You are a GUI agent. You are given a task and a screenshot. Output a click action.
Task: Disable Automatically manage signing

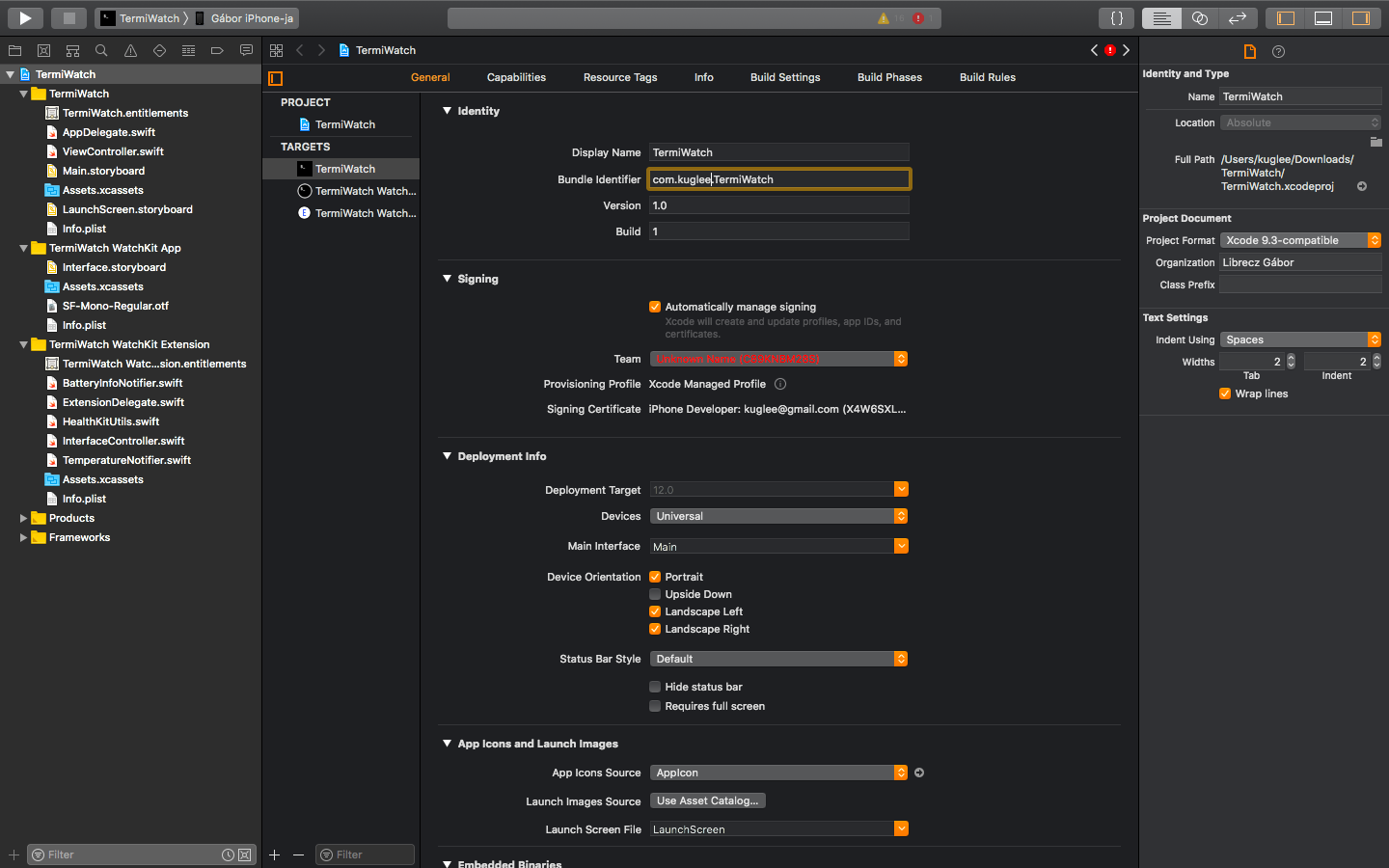(x=655, y=307)
